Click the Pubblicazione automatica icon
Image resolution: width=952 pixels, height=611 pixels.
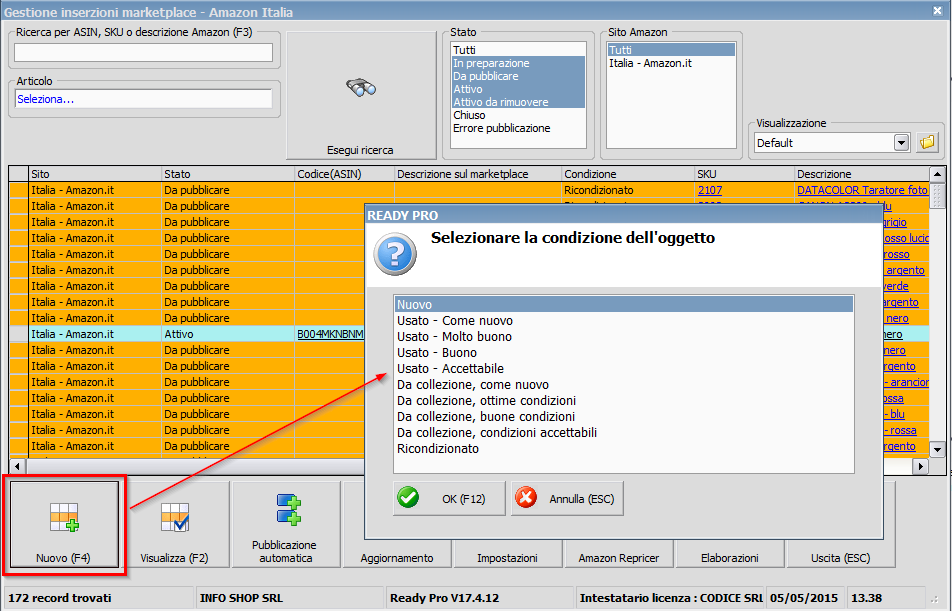click(x=288, y=510)
